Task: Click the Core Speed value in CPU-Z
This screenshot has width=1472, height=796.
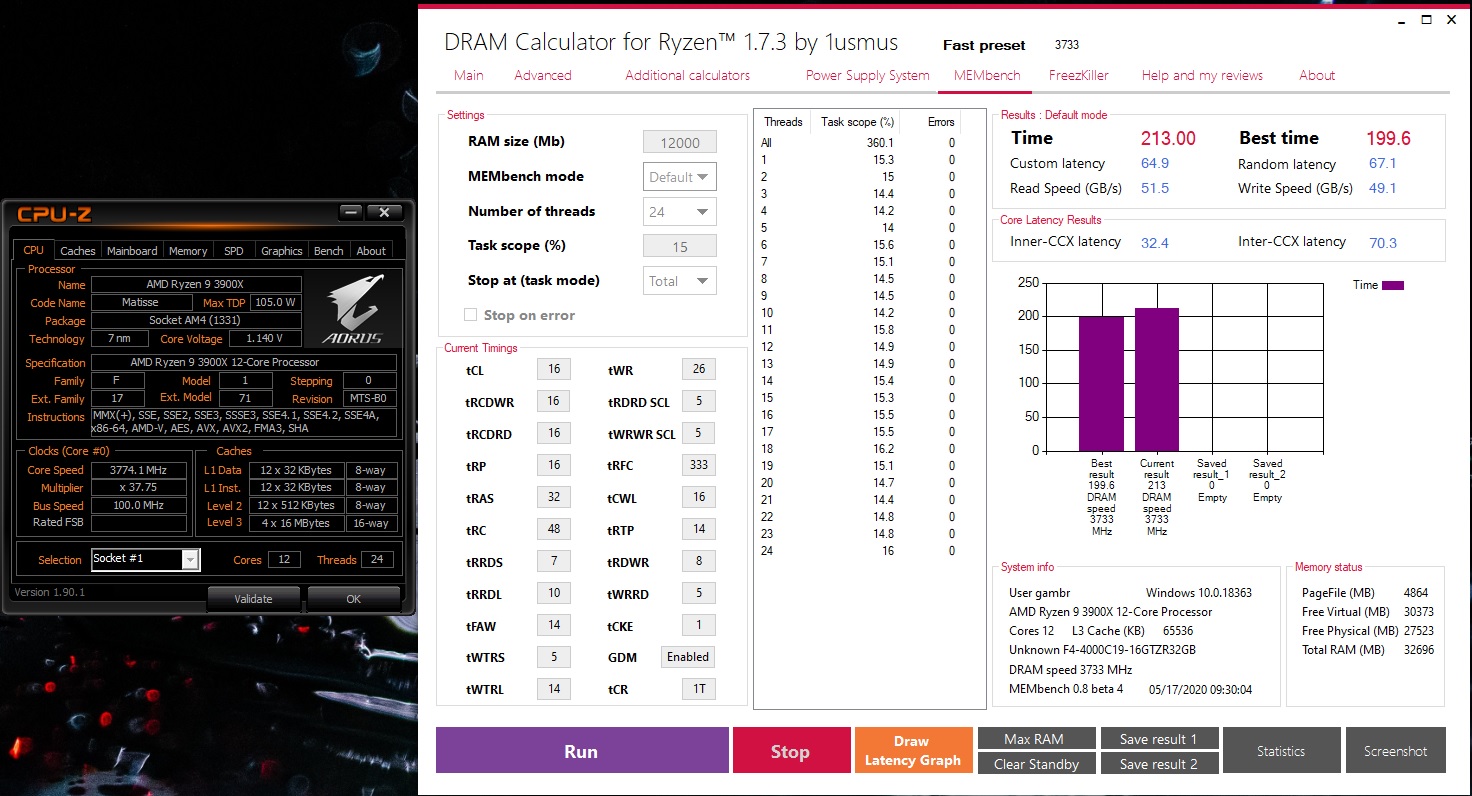Action: 138,470
